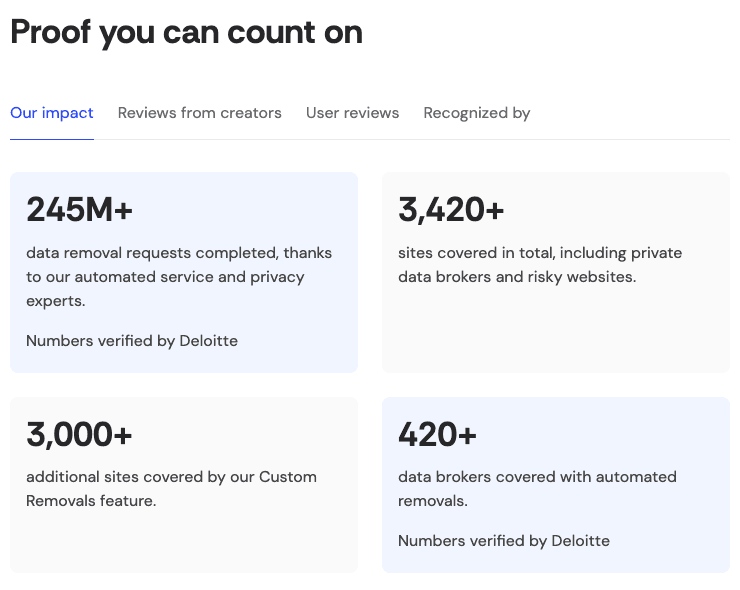Screen dimensions: 740x590
Task: Show the Recognized by tab
Action: tap(477, 113)
